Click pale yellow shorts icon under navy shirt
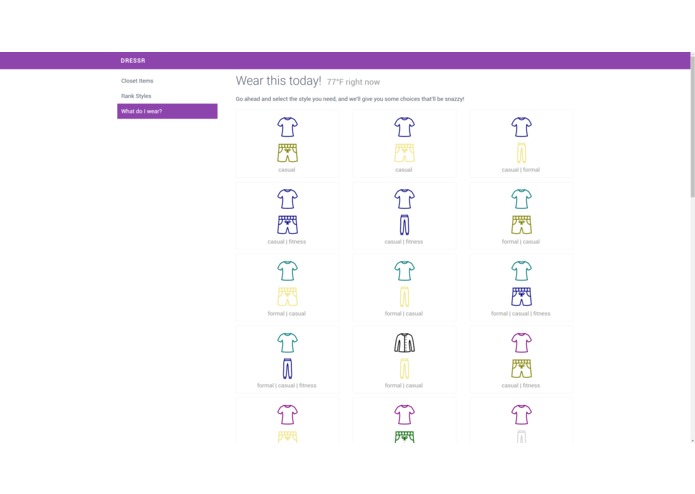Viewport: 695px width, 494px height. pyautogui.click(x=404, y=153)
